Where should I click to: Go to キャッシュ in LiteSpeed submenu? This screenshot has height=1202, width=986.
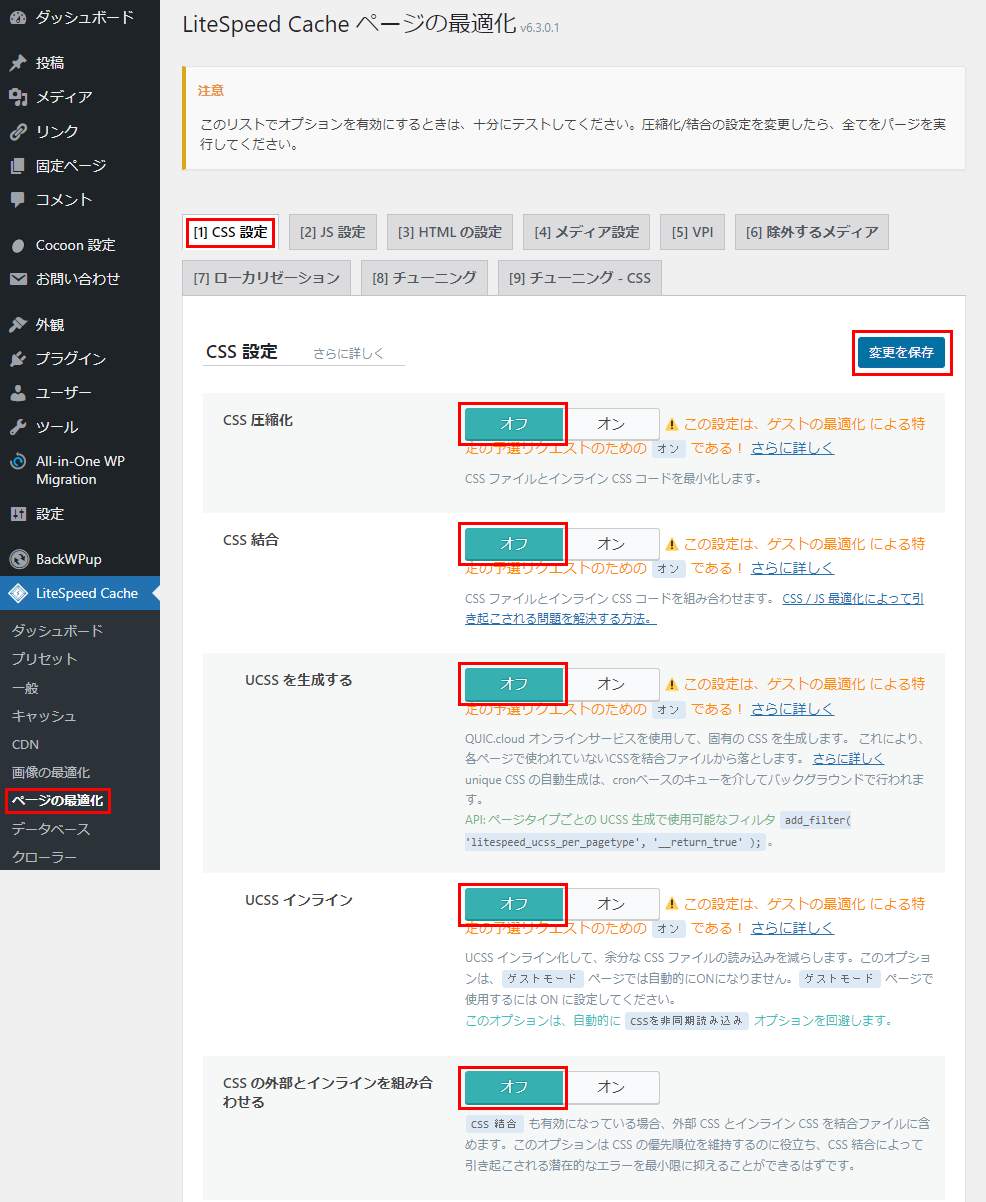coord(44,716)
